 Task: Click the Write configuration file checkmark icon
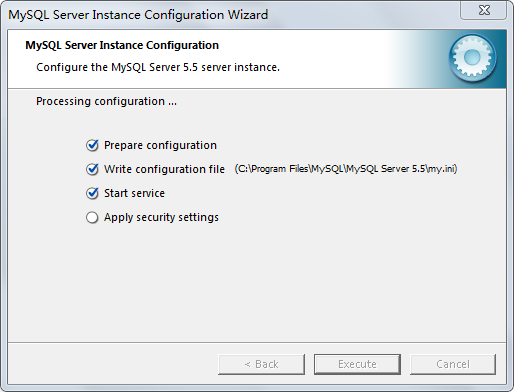[x=92, y=169]
